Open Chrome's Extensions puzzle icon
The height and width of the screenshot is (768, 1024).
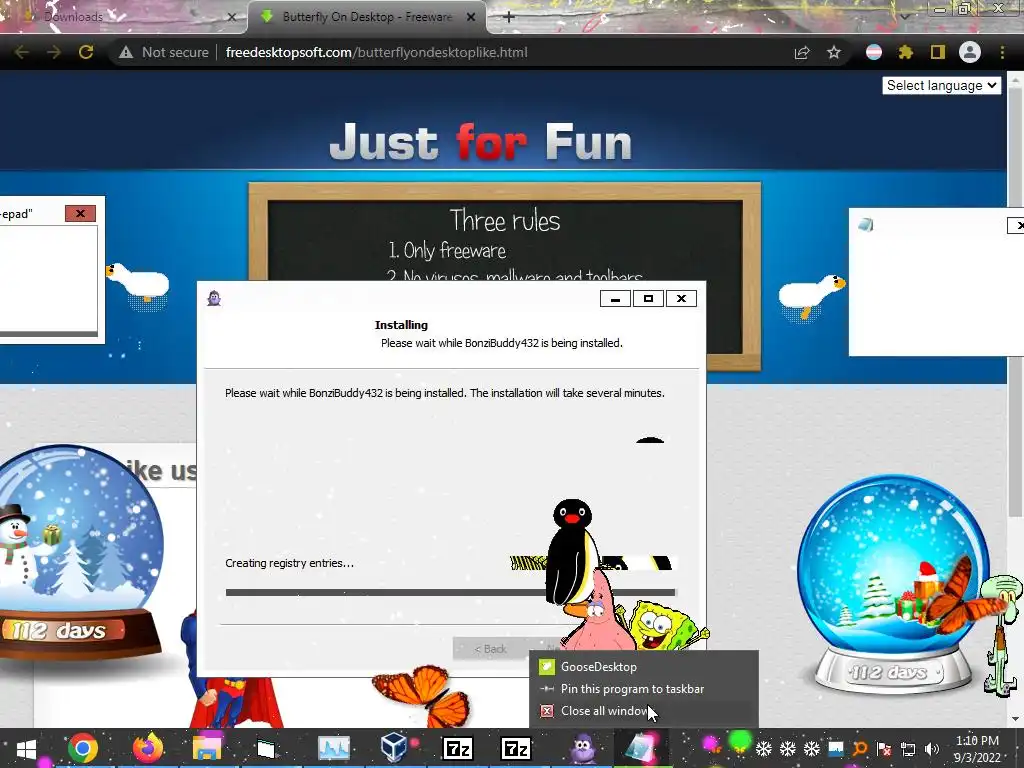point(906,52)
